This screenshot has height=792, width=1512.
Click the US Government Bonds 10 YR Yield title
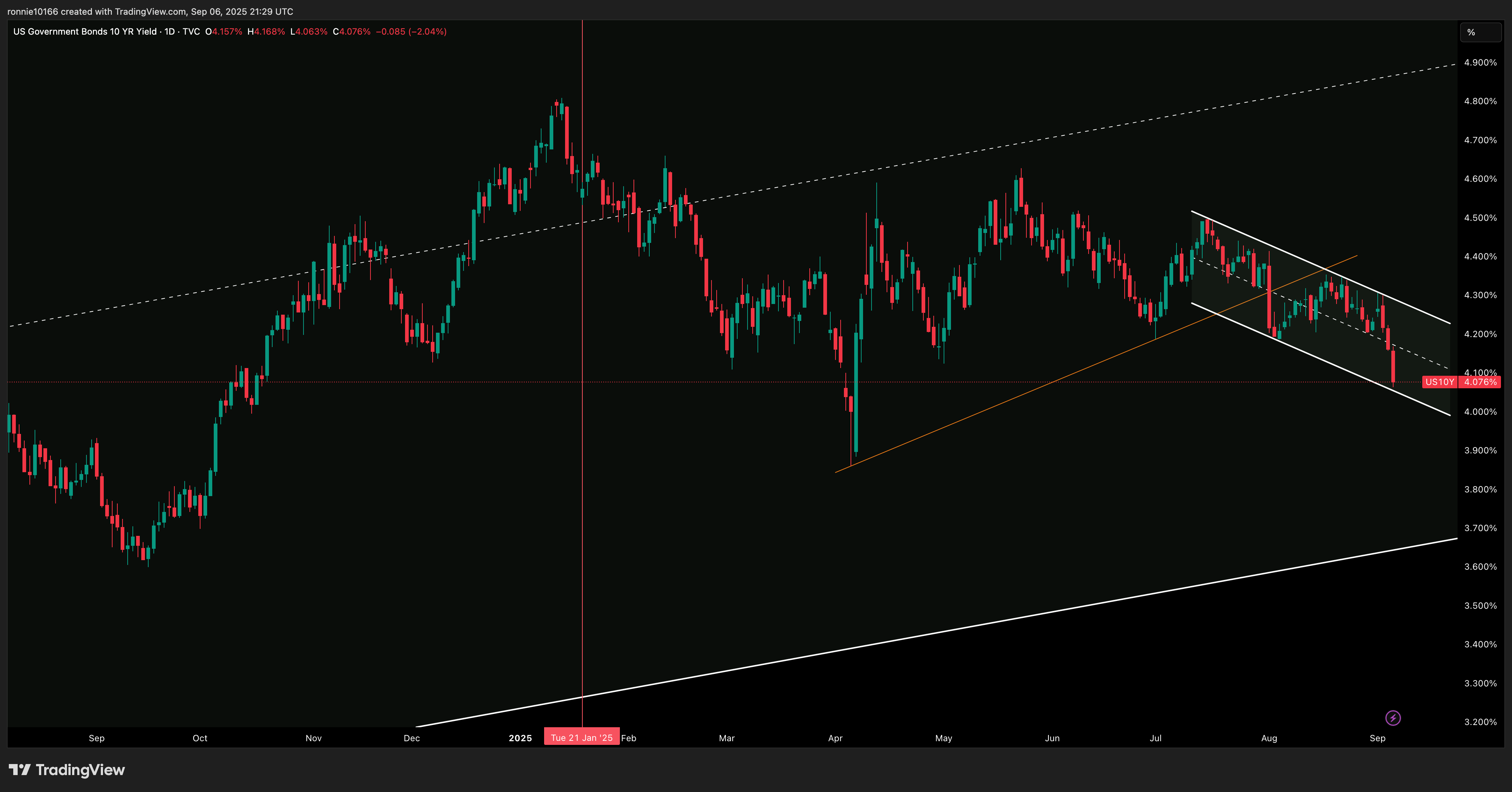coord(85,32)
